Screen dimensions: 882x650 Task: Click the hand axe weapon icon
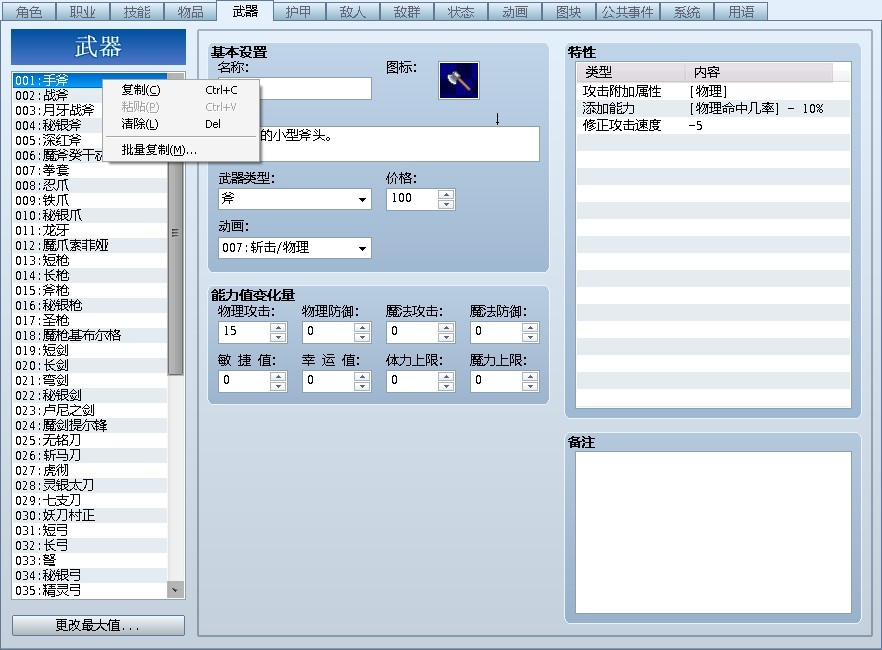pyautogui.click(x=459, y=81)
